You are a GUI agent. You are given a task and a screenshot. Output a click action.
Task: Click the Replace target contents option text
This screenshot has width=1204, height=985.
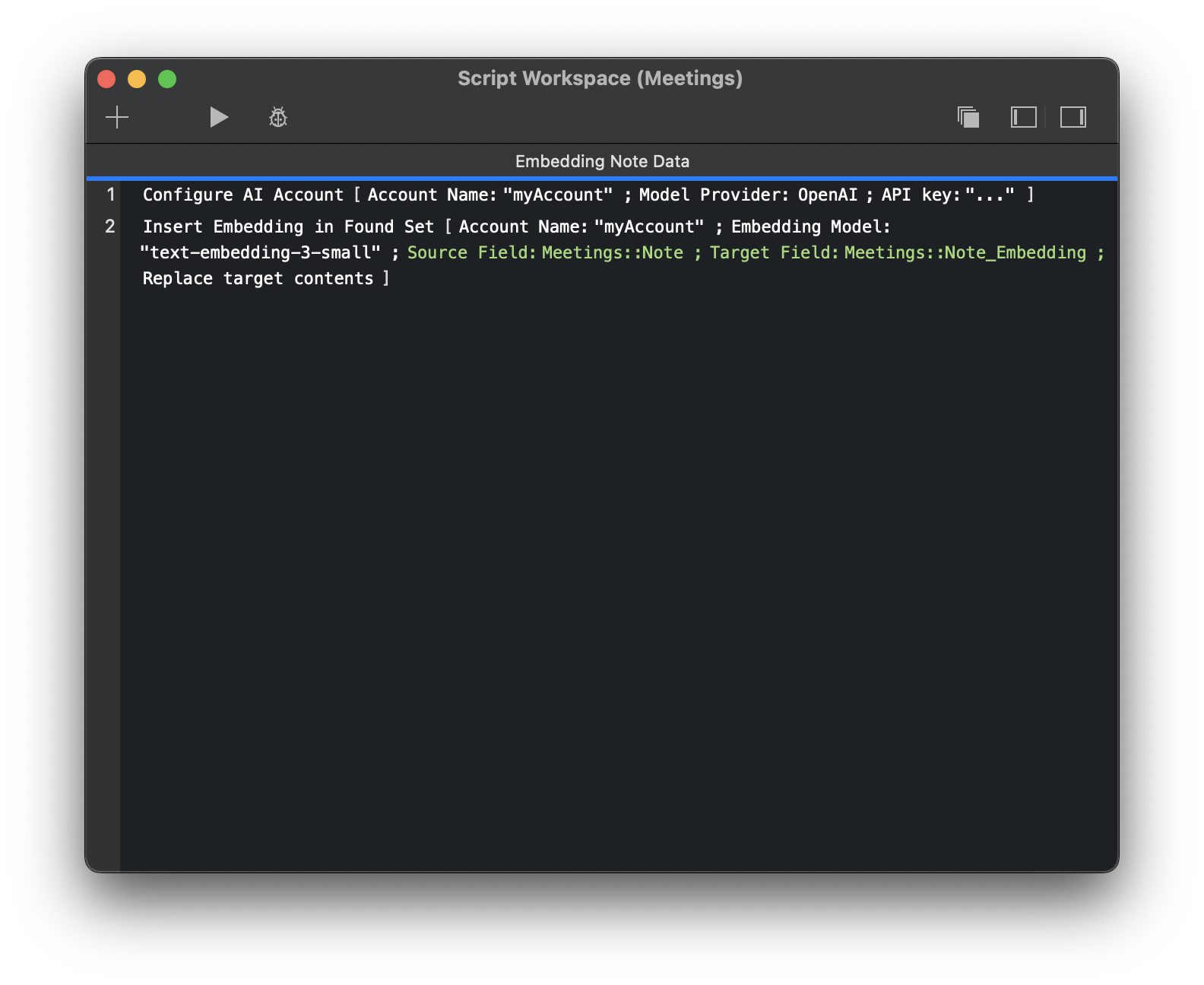[x=258, y=278]
